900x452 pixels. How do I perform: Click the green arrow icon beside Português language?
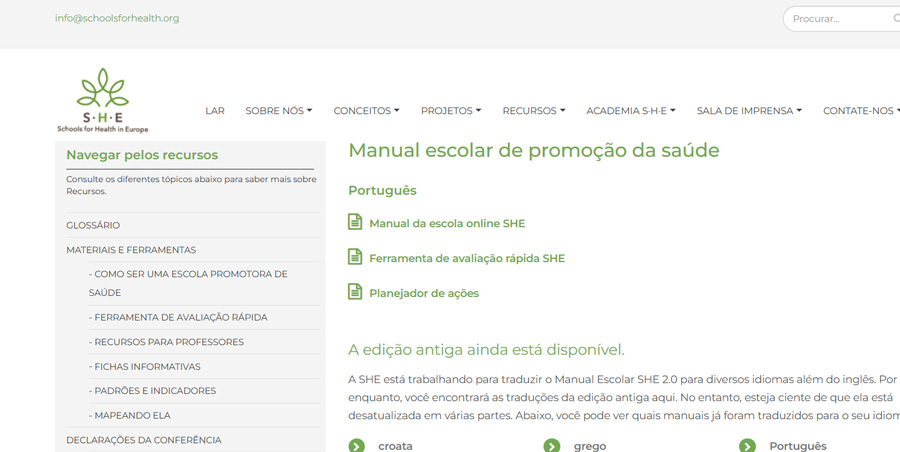747,446
